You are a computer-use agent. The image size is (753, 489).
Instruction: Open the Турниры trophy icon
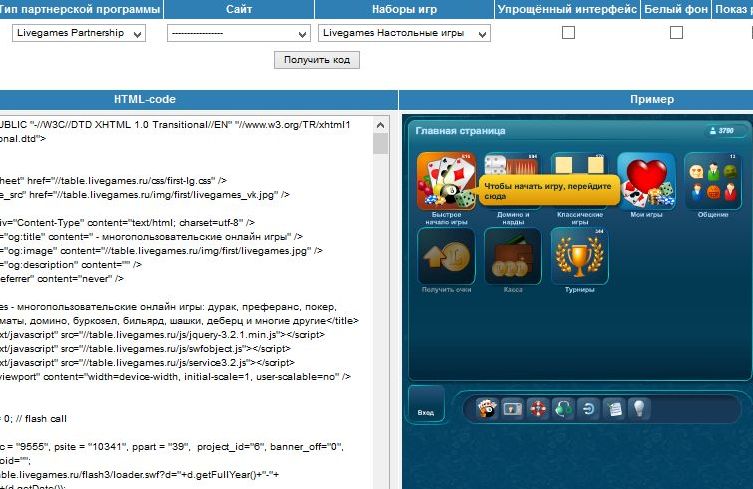(x=579, y=255)
